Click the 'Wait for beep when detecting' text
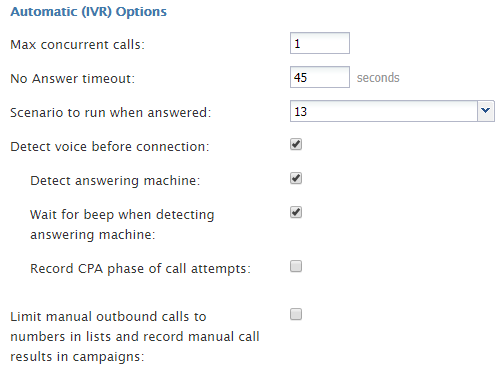 122,215
